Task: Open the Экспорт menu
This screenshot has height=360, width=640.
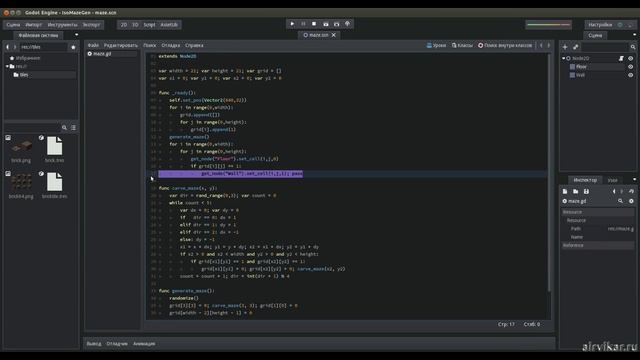Action: 91,25
